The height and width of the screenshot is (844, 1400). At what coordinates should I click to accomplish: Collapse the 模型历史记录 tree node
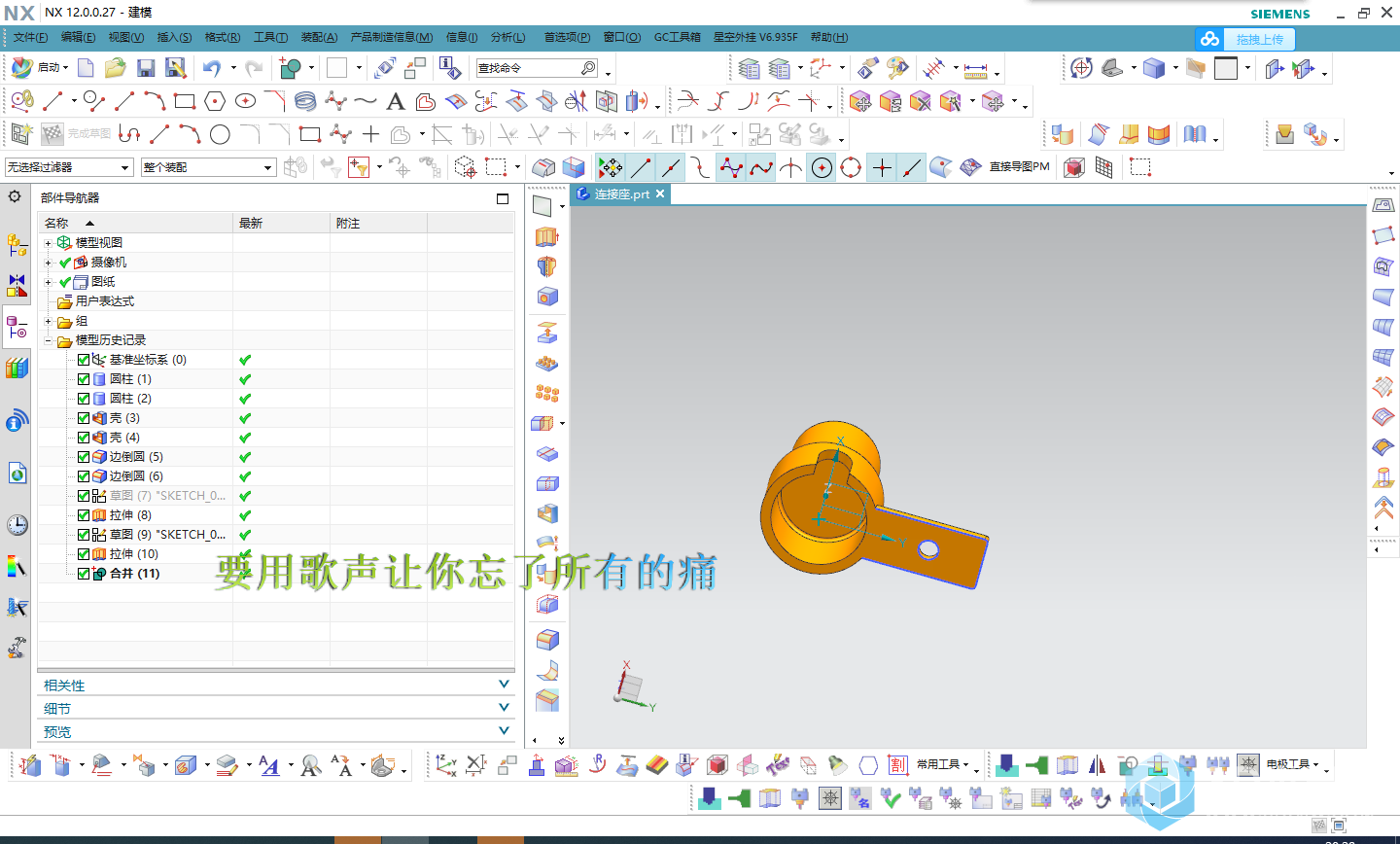tap(48, 340)
